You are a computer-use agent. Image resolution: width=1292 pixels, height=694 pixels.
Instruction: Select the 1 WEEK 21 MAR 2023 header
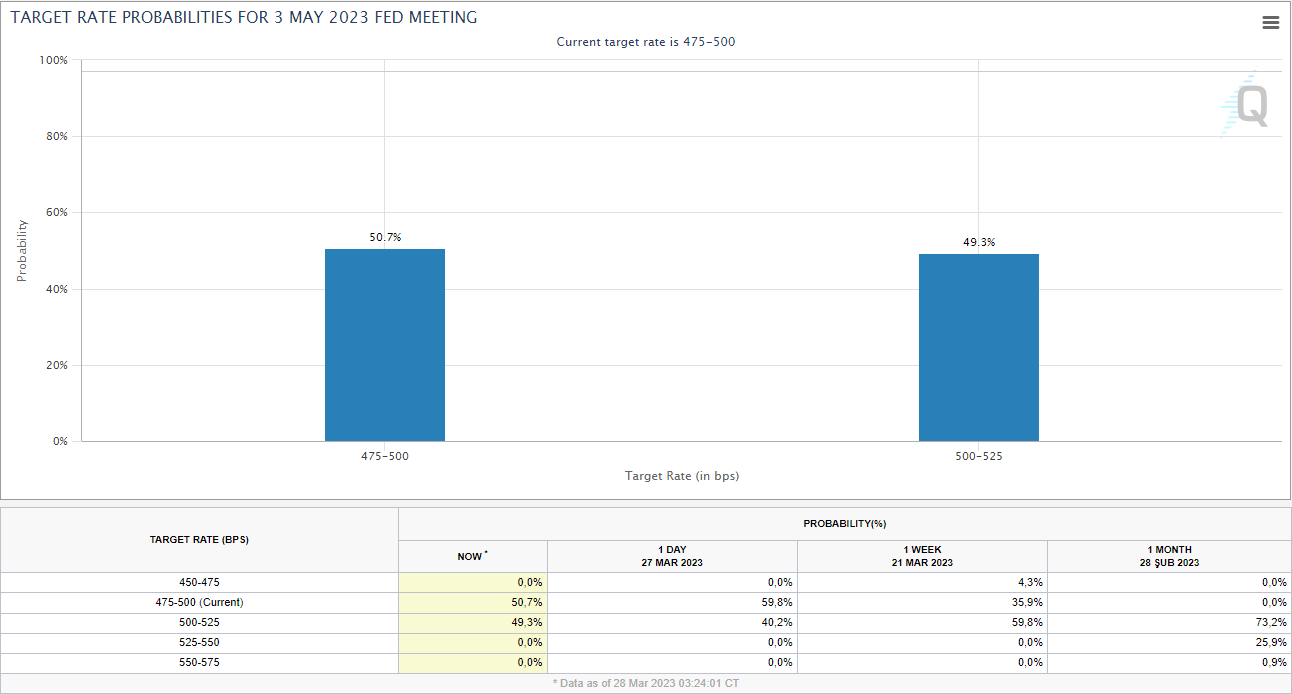[x=922, y=556]
